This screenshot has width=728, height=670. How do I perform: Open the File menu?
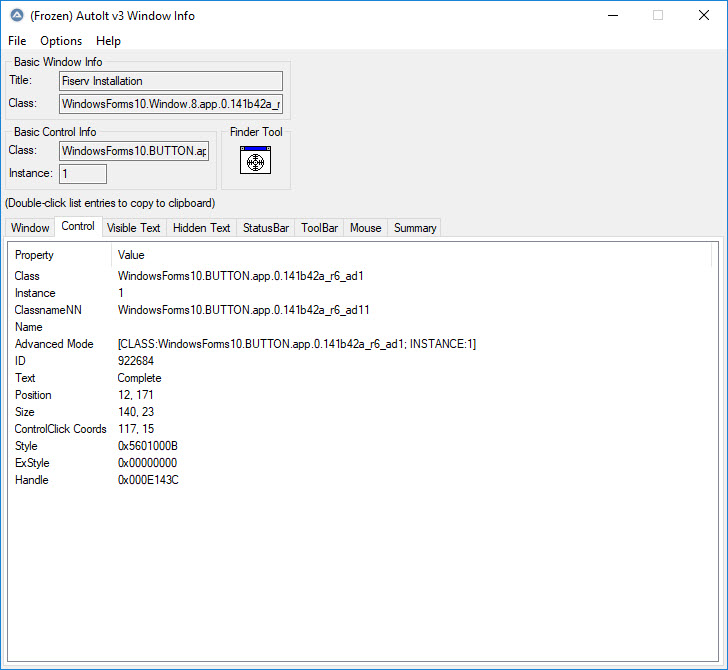(17, 41)
